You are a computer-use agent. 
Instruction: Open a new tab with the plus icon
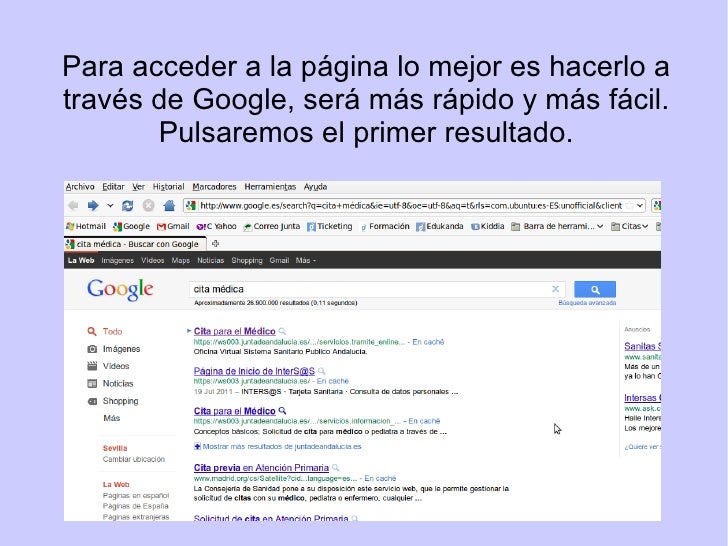pos(215,243)
